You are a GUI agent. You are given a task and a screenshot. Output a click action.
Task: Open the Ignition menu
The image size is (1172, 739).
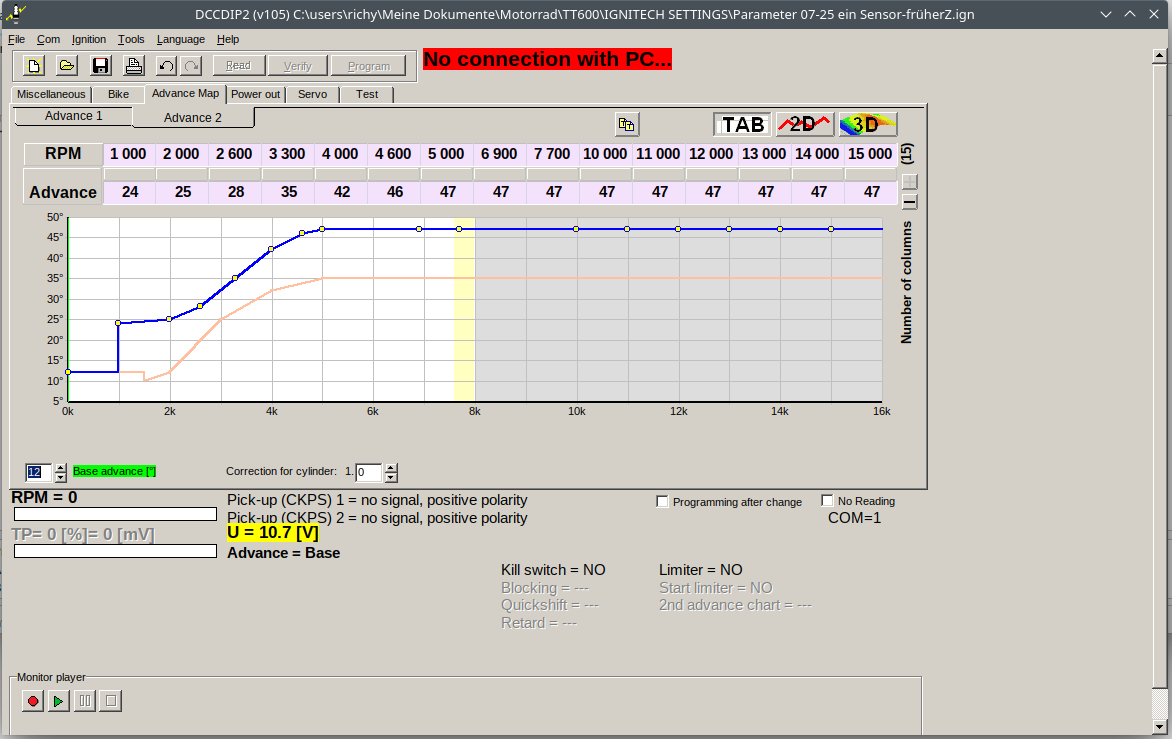coord(89,39)
